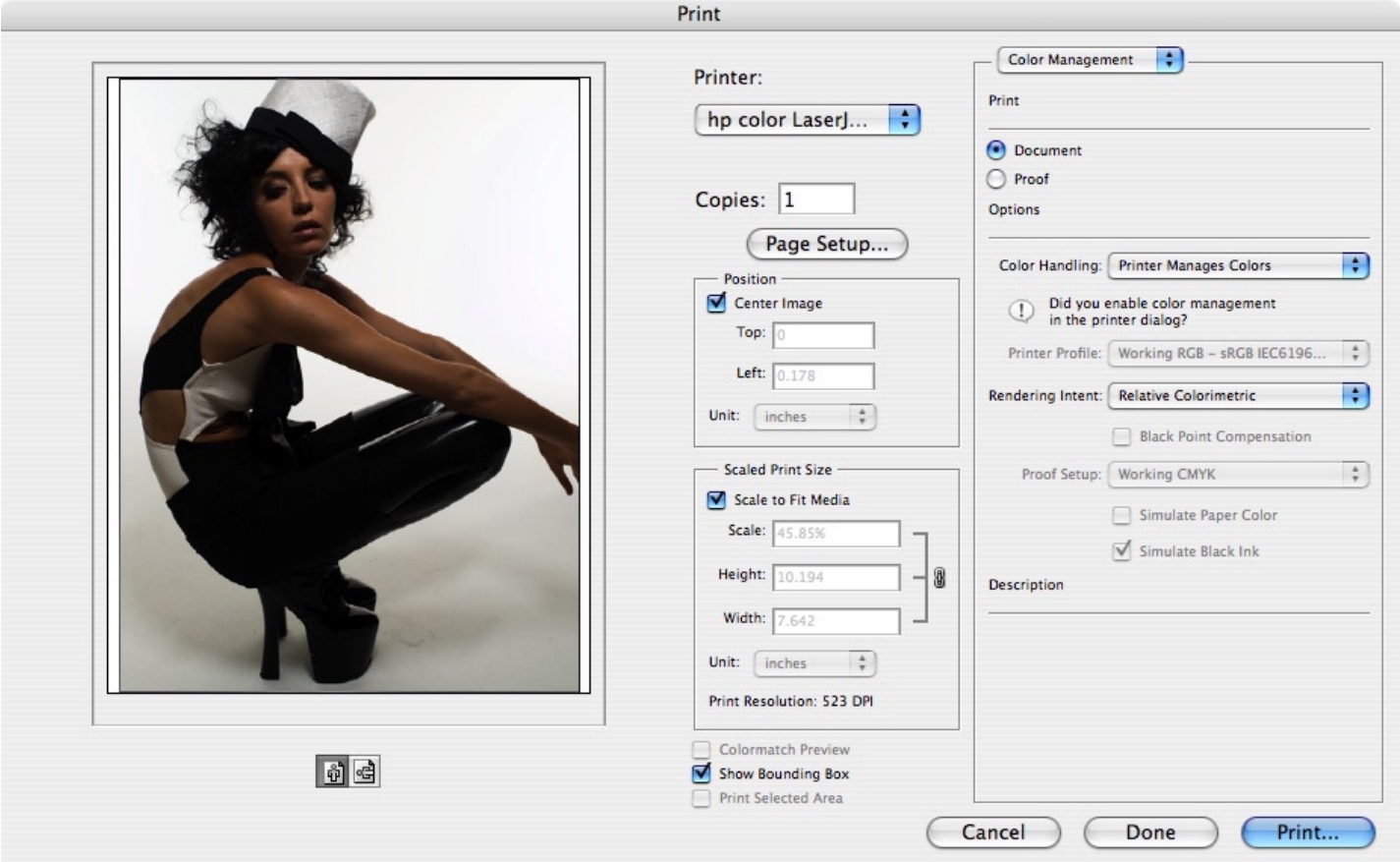Click the landscape orientation icon below preview

364,773
